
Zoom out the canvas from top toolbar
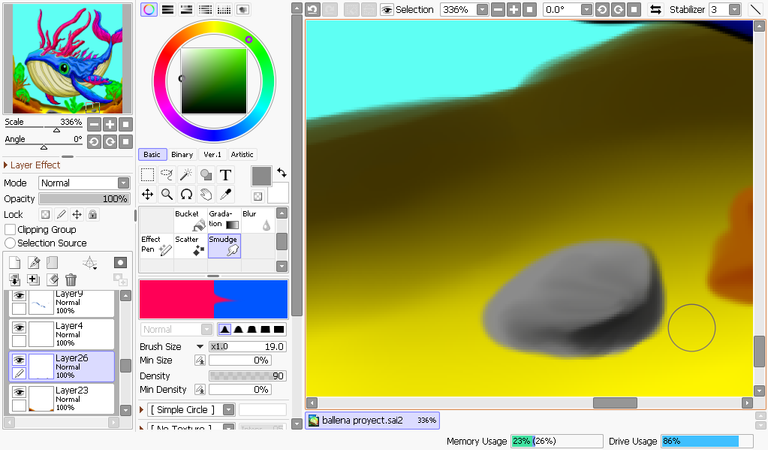coord(498,9)
